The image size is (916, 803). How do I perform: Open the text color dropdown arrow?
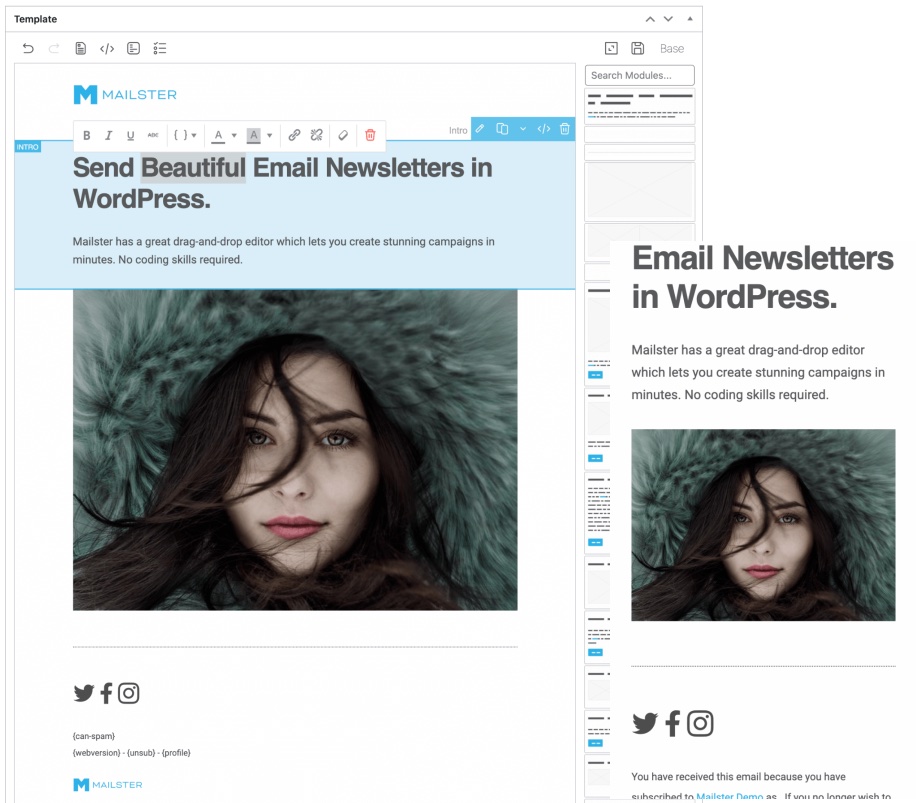coord(234,135)
